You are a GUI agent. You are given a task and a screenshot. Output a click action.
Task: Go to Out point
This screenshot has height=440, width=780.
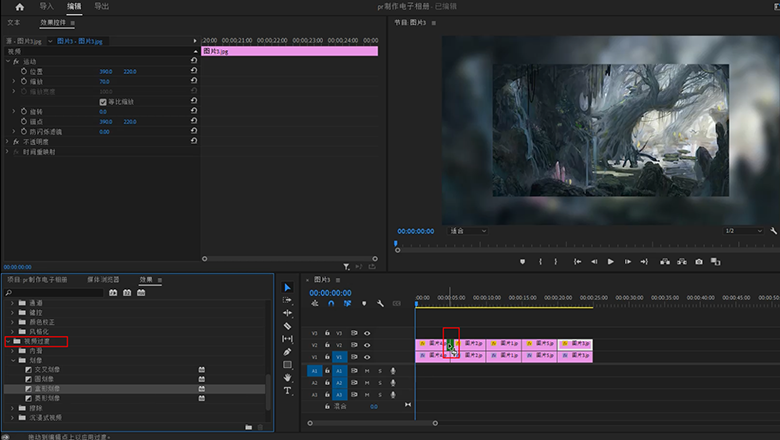pos(644,262)
